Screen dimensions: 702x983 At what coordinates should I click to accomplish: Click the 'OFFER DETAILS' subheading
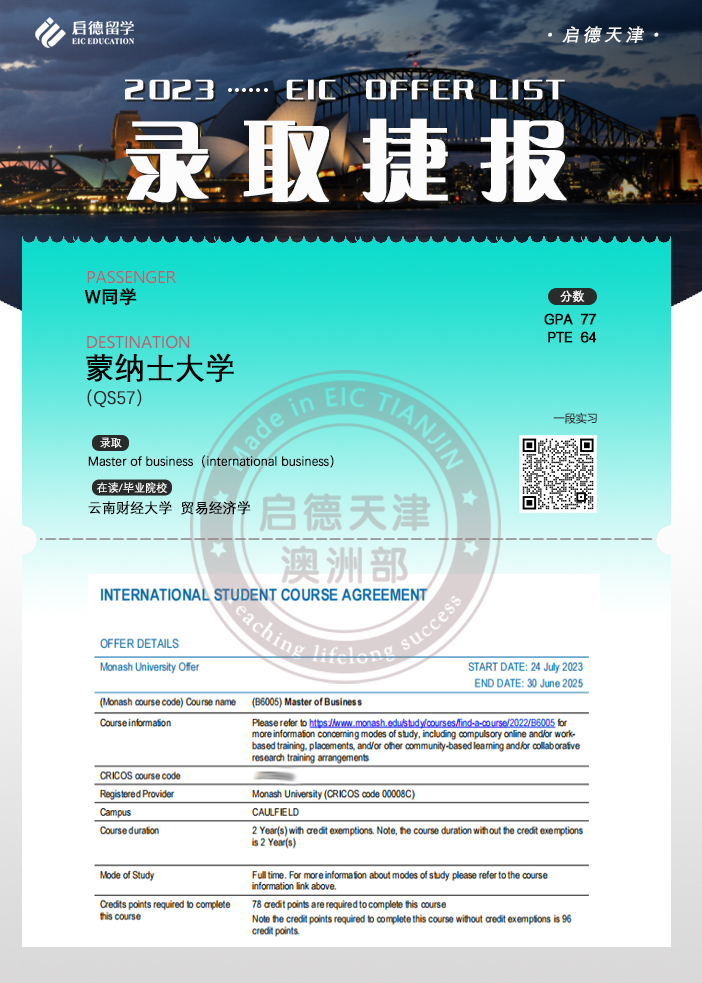click(139, 644)
